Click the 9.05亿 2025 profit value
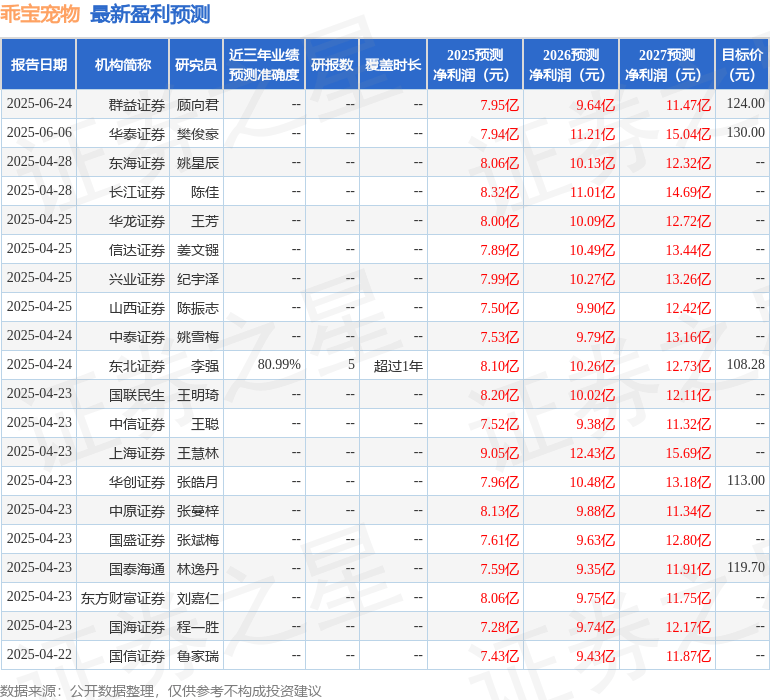The image size is (770, 700). tap(499, 453)
